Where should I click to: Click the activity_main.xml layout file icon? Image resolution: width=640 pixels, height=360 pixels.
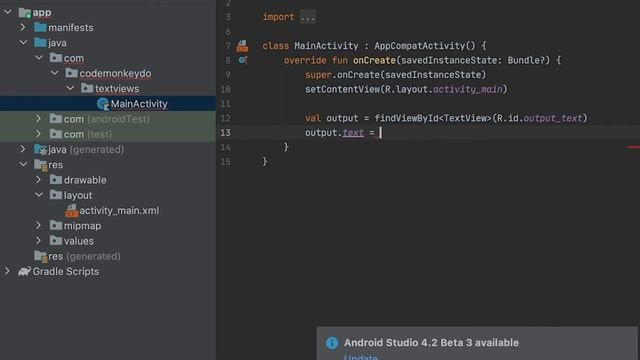point(72,211)
